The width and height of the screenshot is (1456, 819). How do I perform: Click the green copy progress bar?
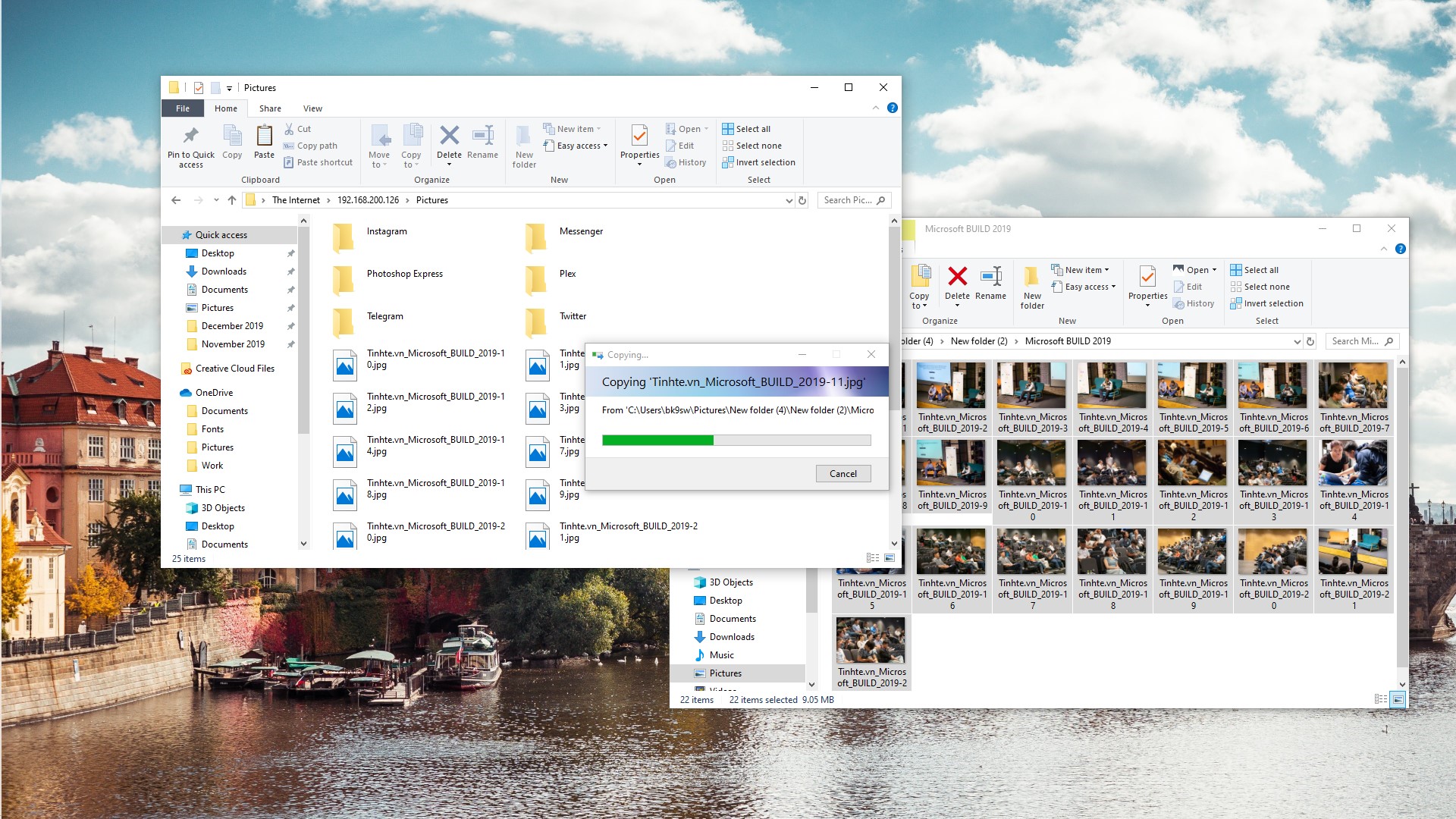[x=657, y=440]
